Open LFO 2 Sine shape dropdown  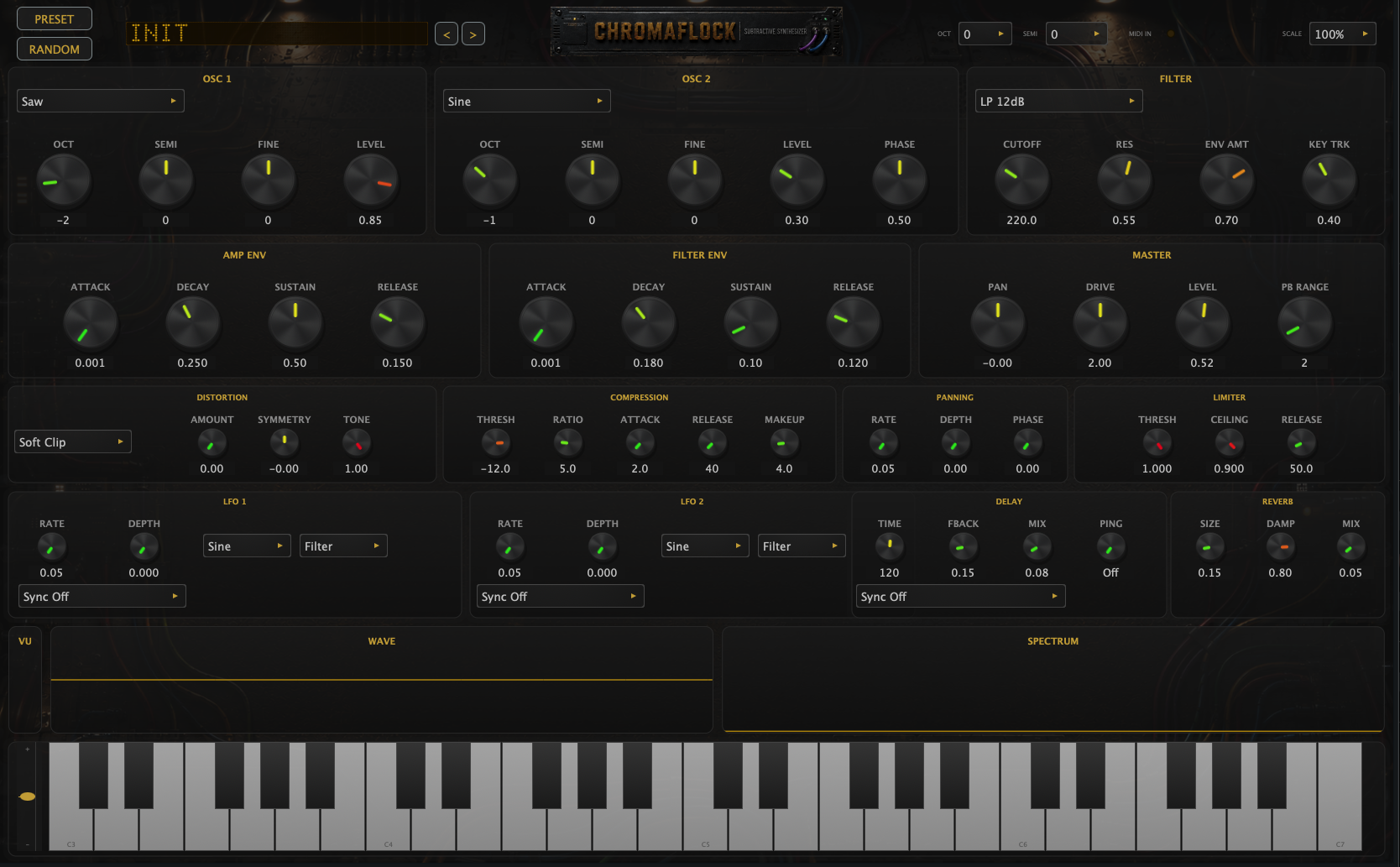[705, 546]
